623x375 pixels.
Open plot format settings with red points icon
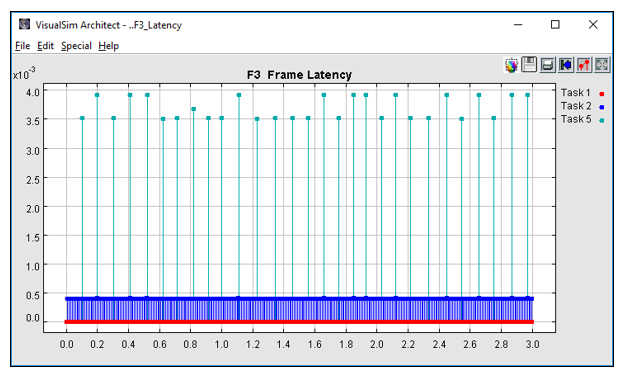[x=584, y=65]
